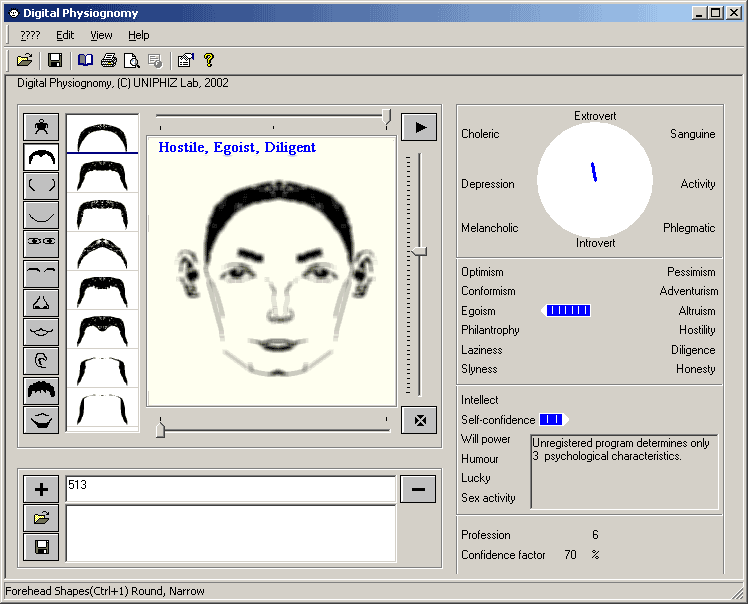Click the top horizontal slider handle
The image size is (748, 604).
pyautogui.click(x=386, y=117)
